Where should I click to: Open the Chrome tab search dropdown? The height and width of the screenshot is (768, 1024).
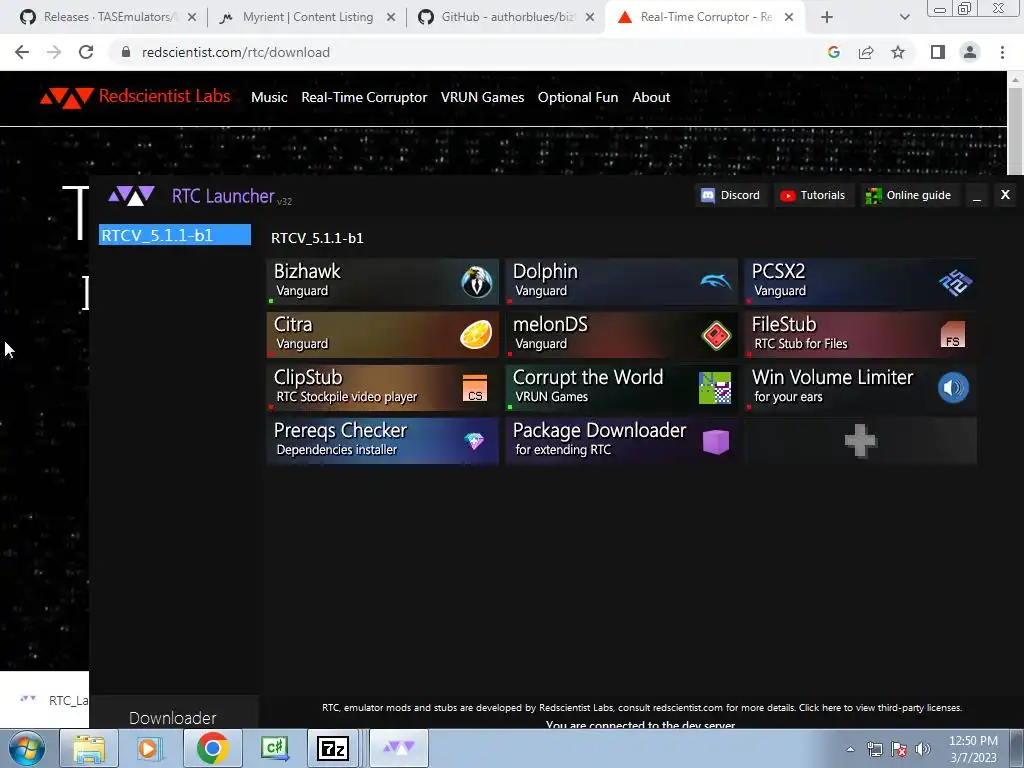coord(904,17)
